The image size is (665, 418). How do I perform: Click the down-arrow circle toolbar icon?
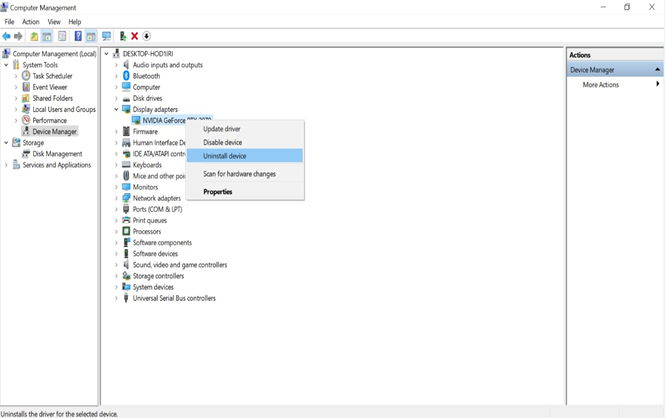click(147, 36)
